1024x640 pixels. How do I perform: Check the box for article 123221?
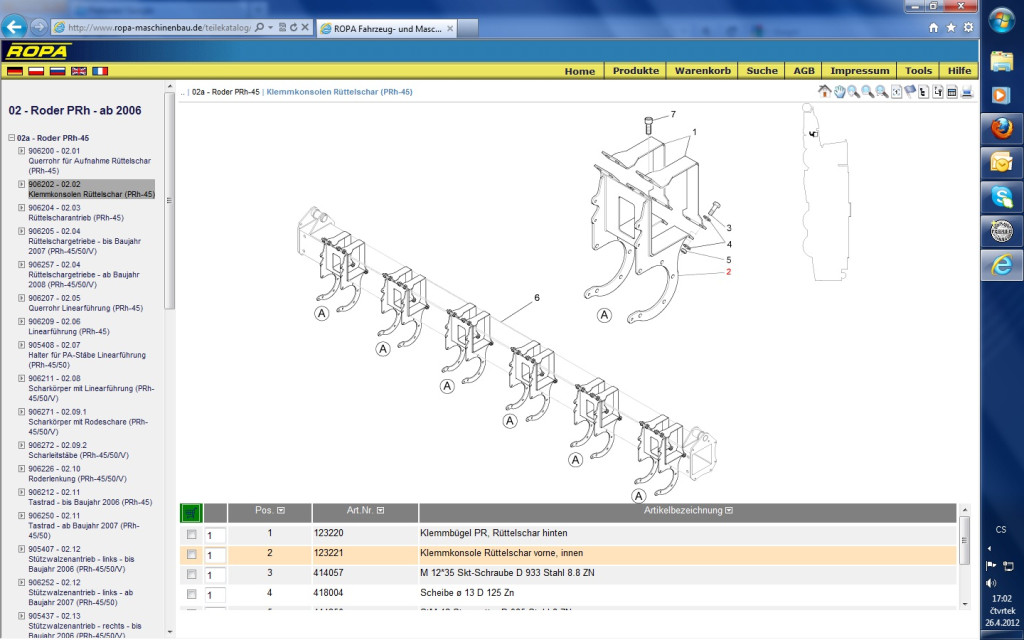pos(191,554)
